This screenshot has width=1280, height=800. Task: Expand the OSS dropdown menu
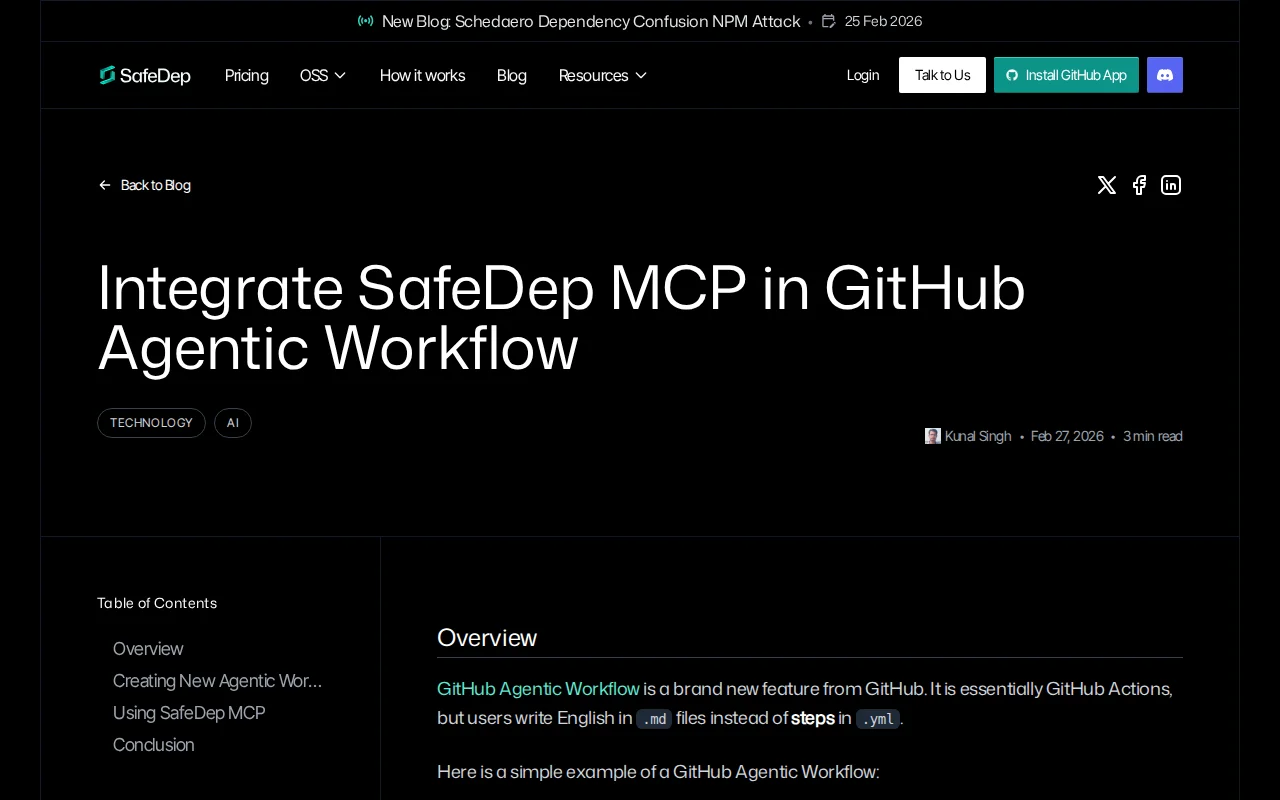(323, 75)
